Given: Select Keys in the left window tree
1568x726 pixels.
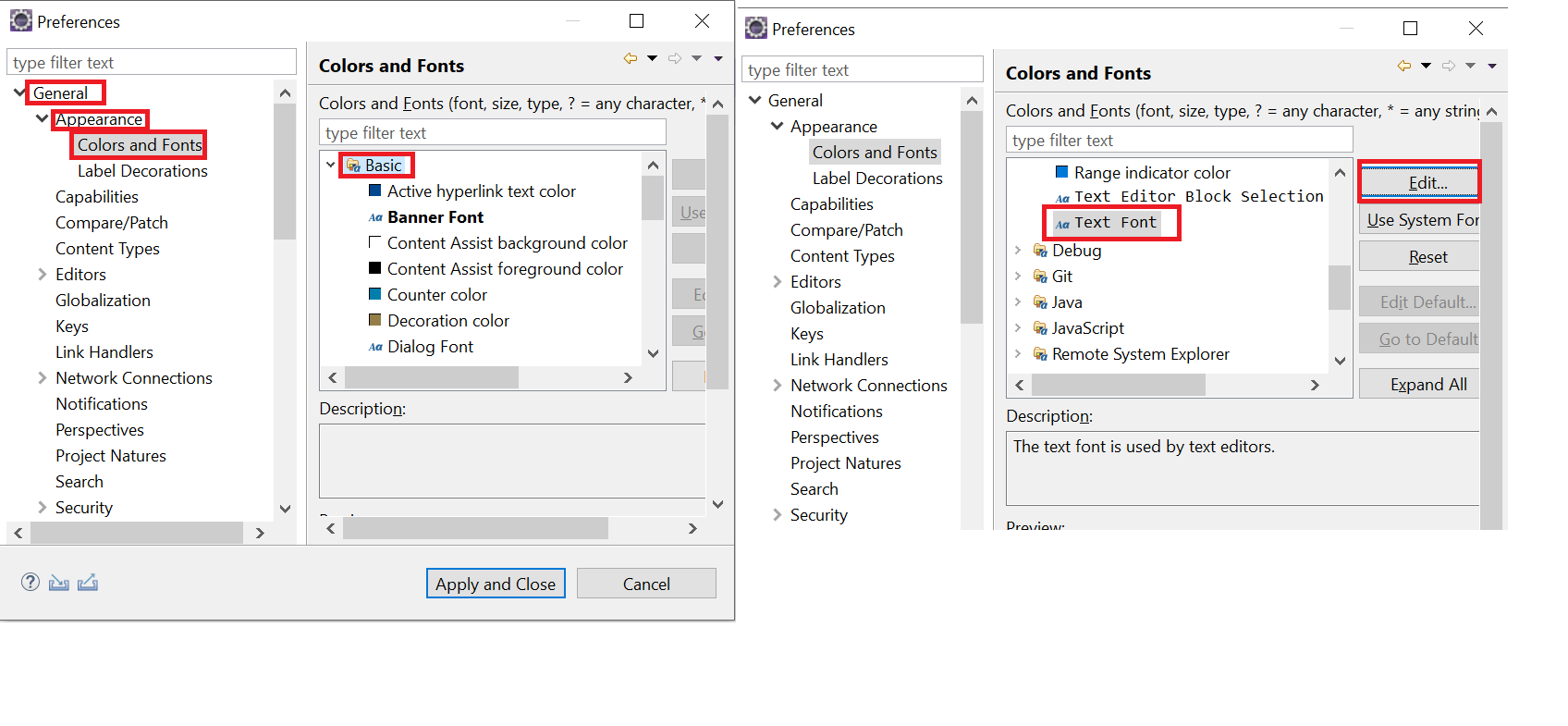Looking at the screenshot, I should [x=72, y=326].
